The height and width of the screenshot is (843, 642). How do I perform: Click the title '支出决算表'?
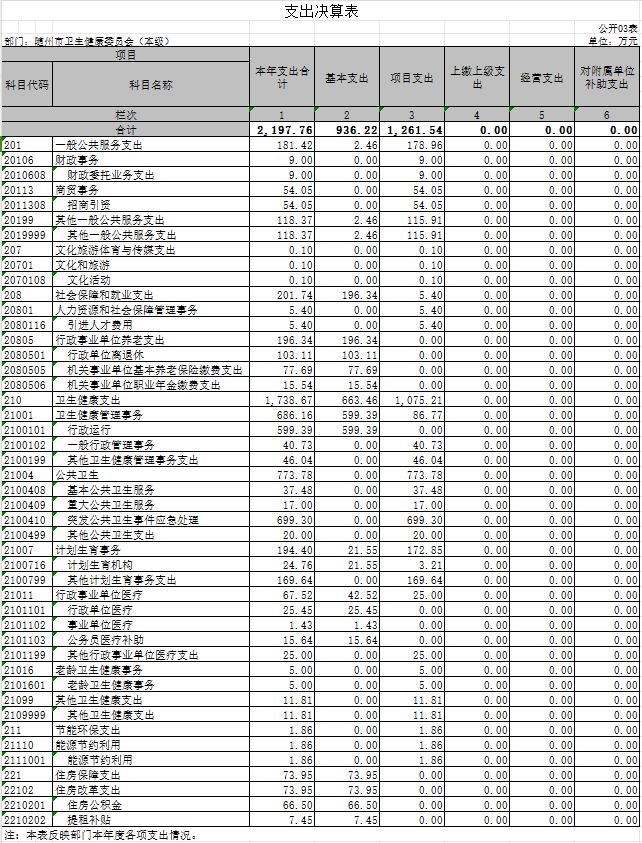coord(321,11)
